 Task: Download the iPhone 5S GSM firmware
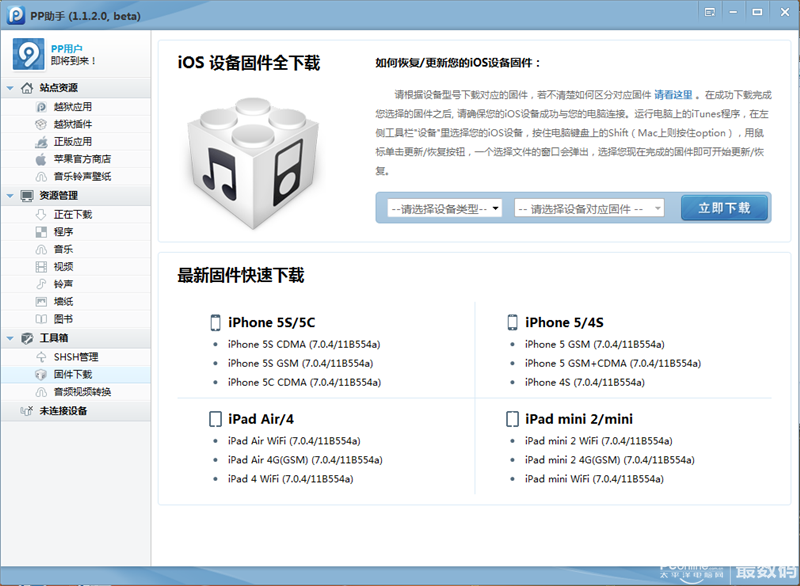(x=298, y=363)
